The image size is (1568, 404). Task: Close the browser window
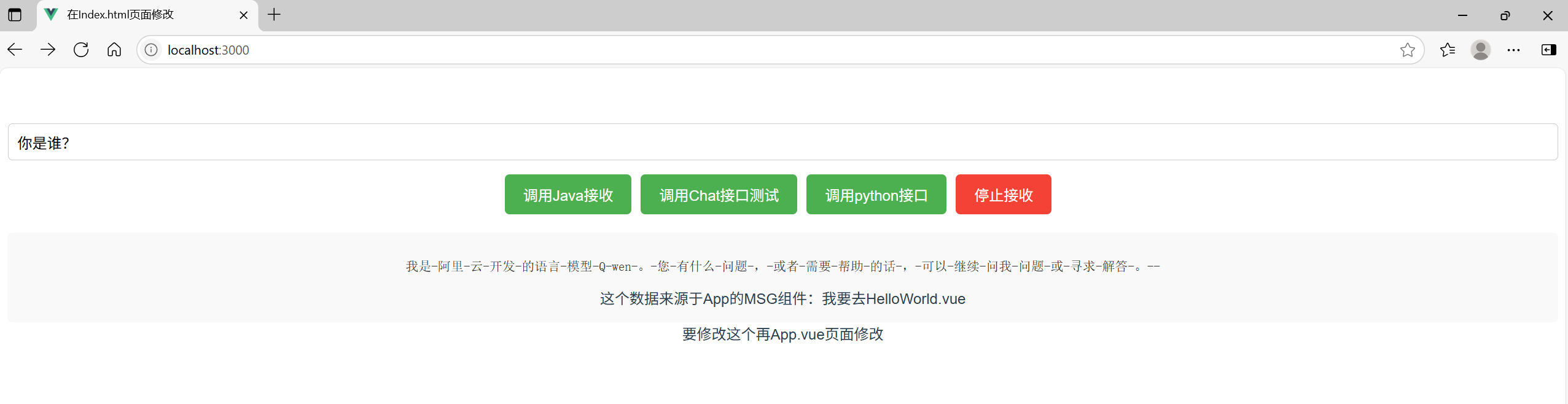pos(1547,15)
